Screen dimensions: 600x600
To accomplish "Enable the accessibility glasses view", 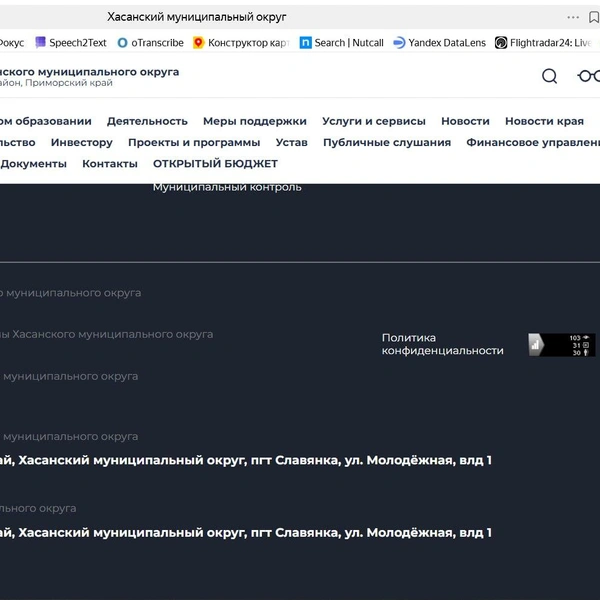I will pyautogui.click(x=589, y=76).
